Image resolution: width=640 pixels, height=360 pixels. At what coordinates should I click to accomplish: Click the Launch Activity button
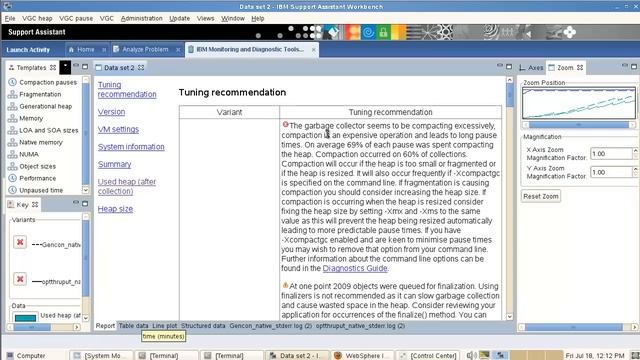28,50
